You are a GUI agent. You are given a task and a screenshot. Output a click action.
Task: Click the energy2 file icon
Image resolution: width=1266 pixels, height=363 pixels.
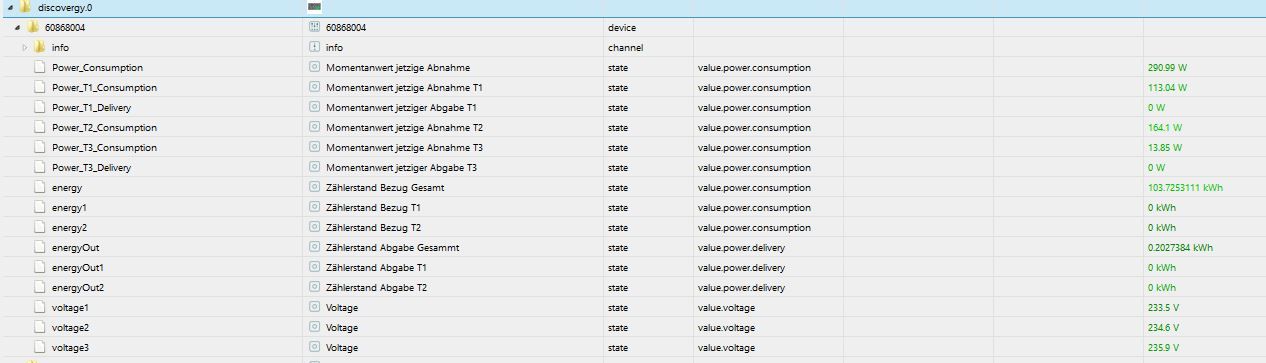pyautogui.click(x=39, y=227)
